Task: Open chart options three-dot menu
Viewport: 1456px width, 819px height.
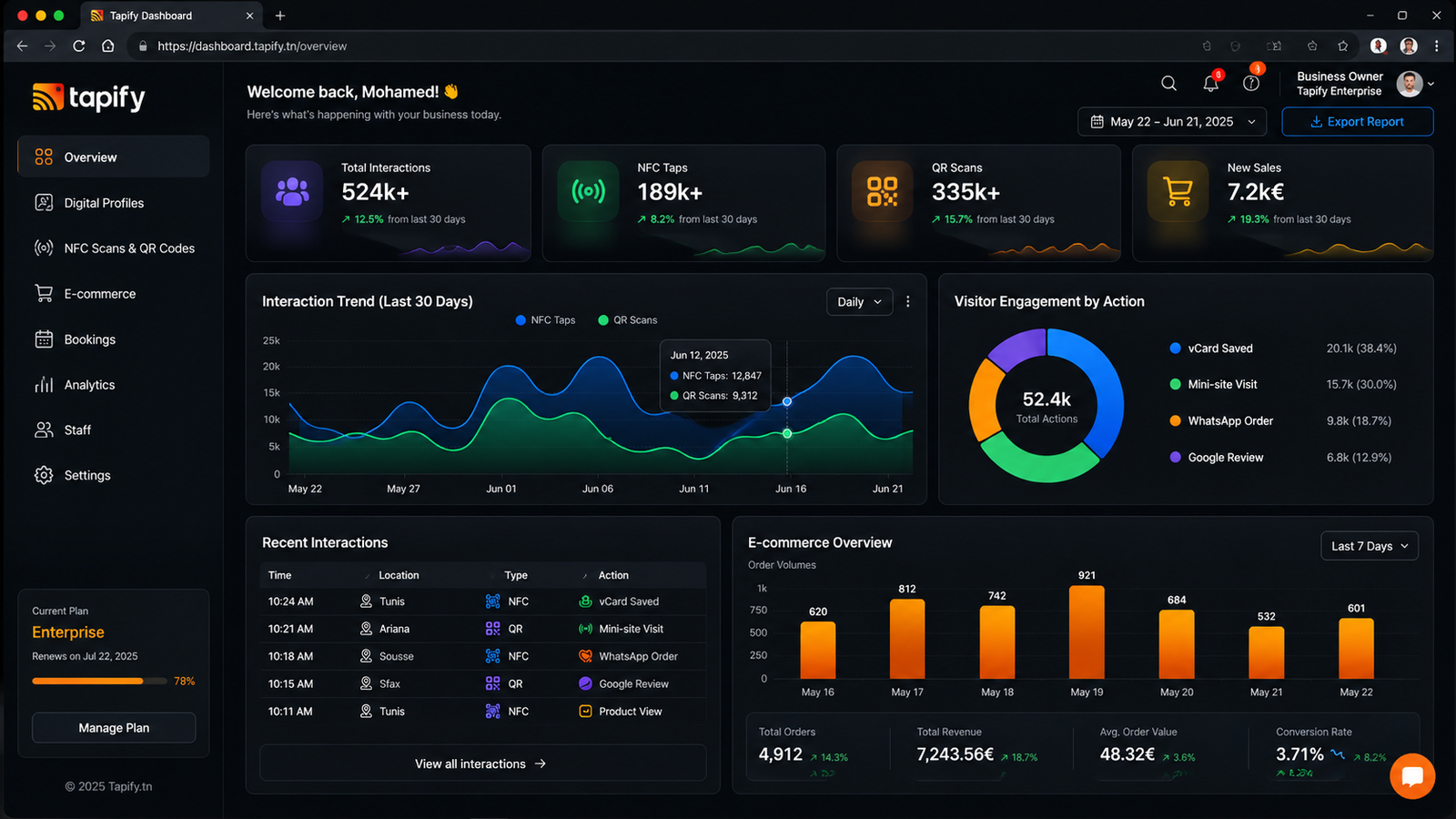Action: [x=907, y=301]
